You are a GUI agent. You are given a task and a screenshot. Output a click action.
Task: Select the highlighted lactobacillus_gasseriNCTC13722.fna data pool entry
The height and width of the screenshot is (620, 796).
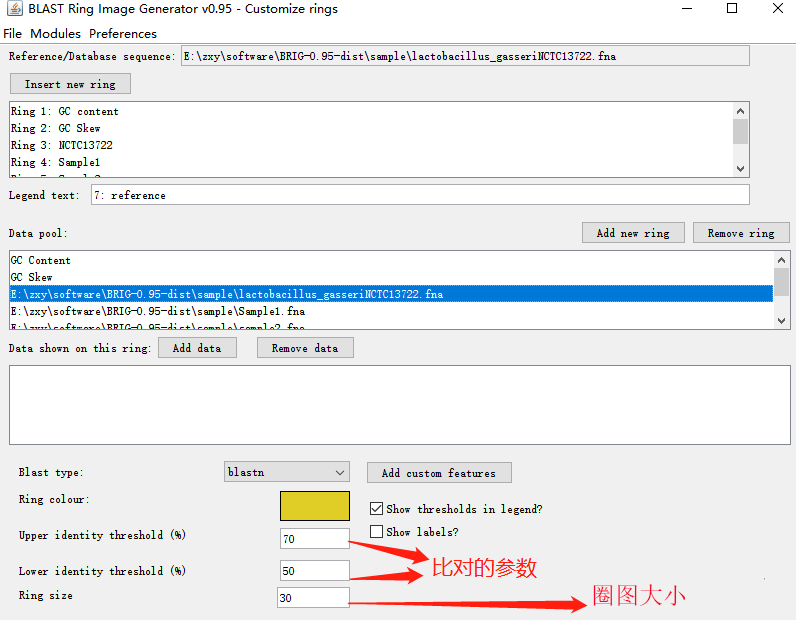[x=391, y=294]
